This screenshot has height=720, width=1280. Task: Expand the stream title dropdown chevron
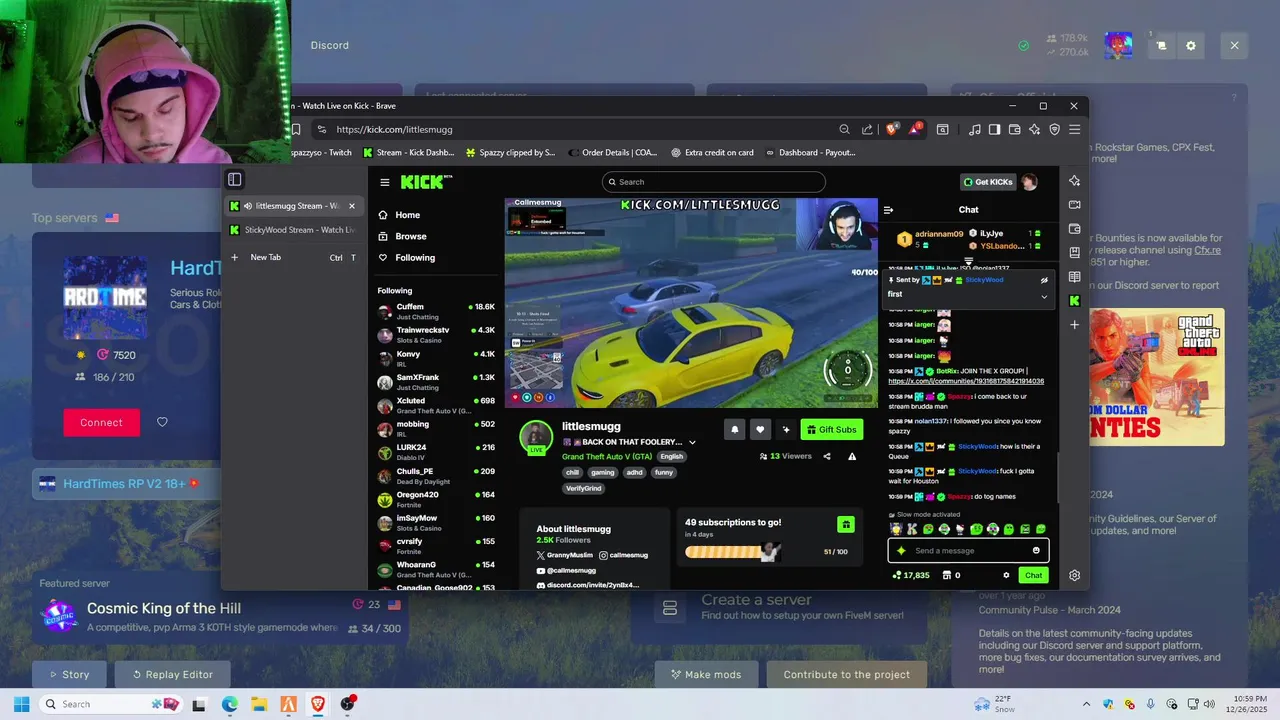pyautogui.click(x=692, y=442)
